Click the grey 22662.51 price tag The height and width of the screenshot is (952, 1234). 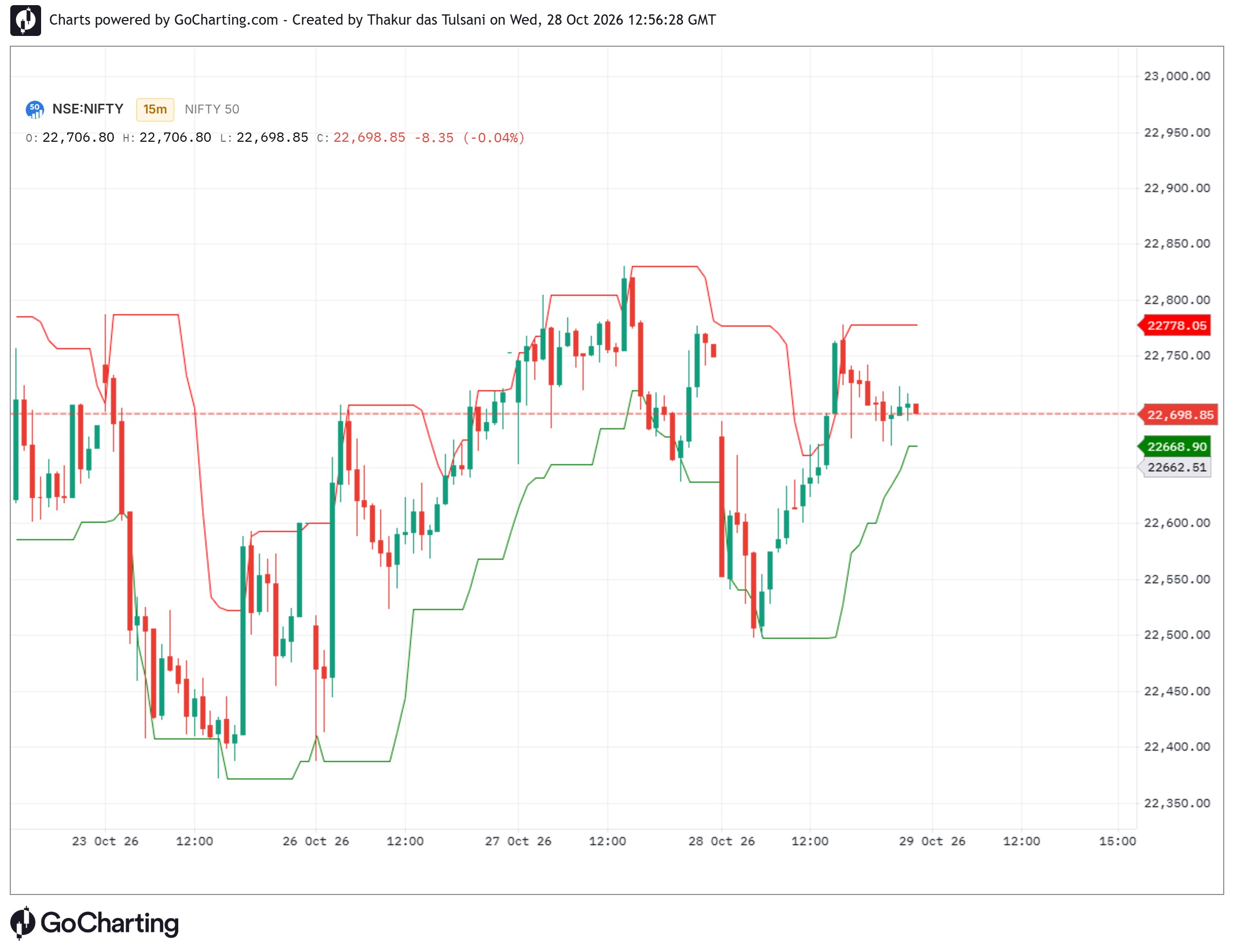pyautogui.click(x=1175, y=468)
